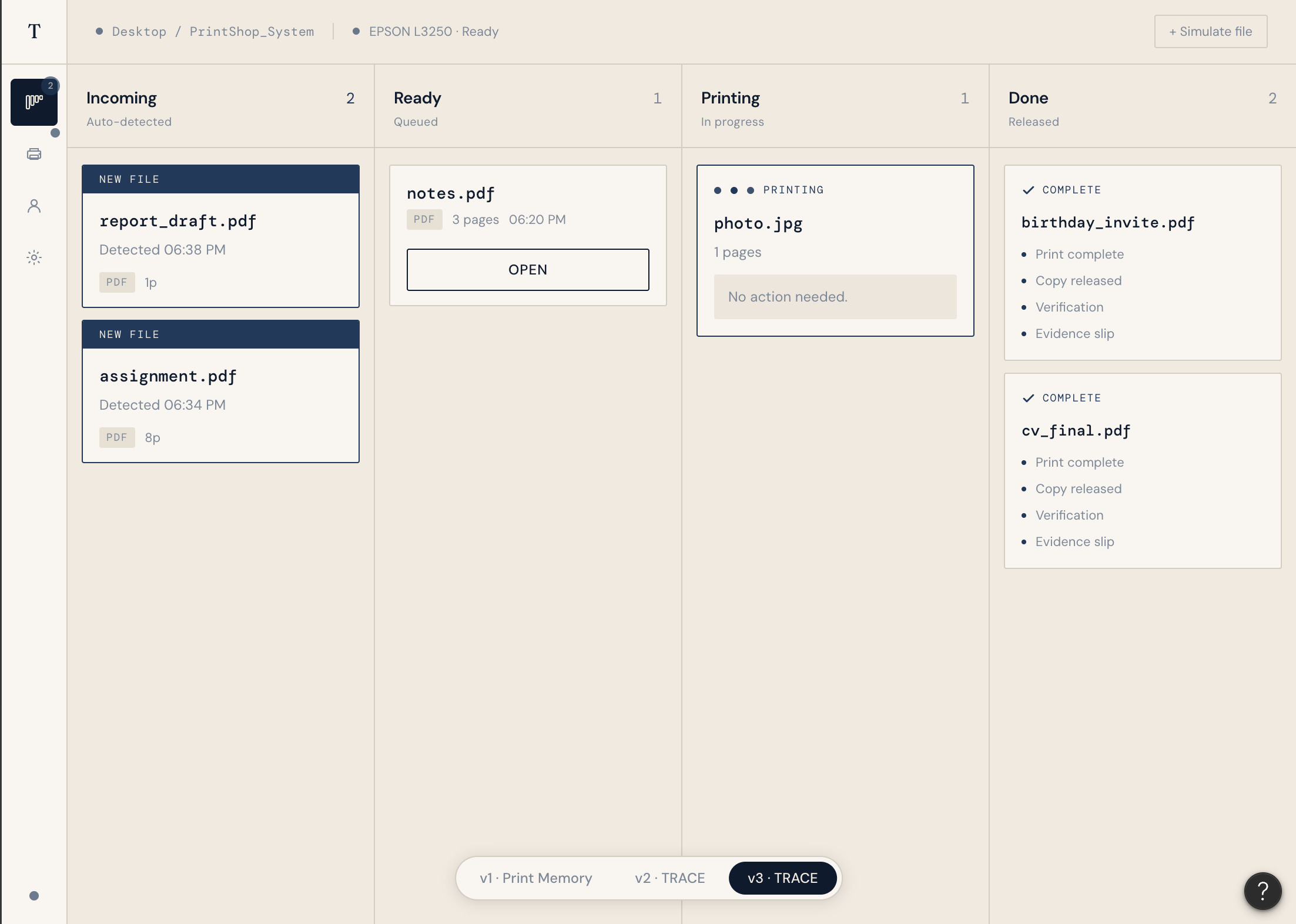Image resolution: width=1296 pixels, height=924 pixels.
Task: Click the cv_final.pdf file name
Action: tap(1076, 431)
